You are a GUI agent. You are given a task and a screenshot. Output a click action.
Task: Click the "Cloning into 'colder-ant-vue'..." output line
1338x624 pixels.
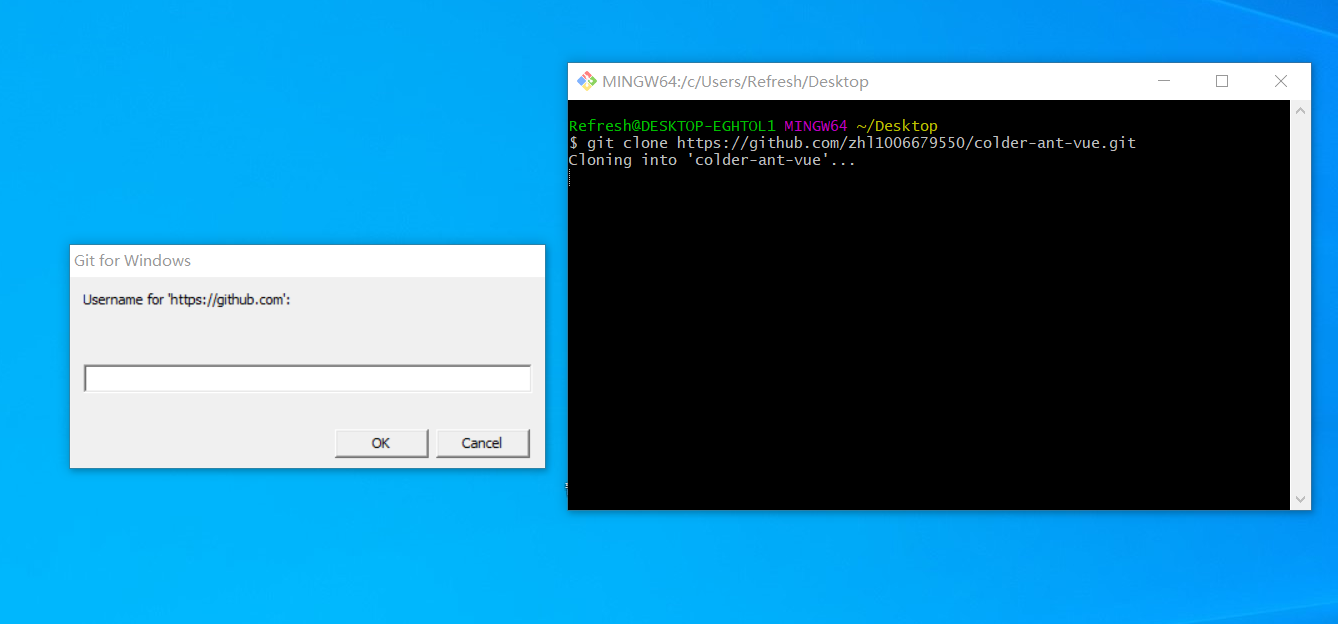click(712, 160)
